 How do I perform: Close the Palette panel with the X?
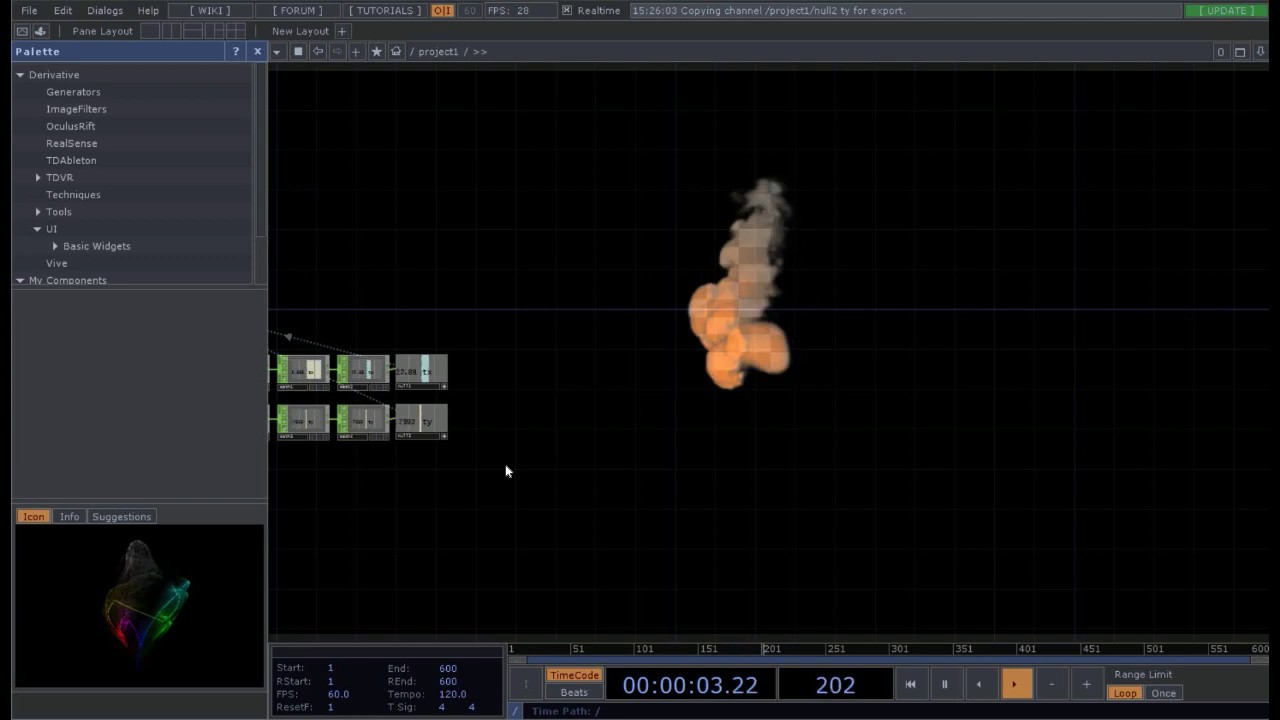click(x=257, y=51)
